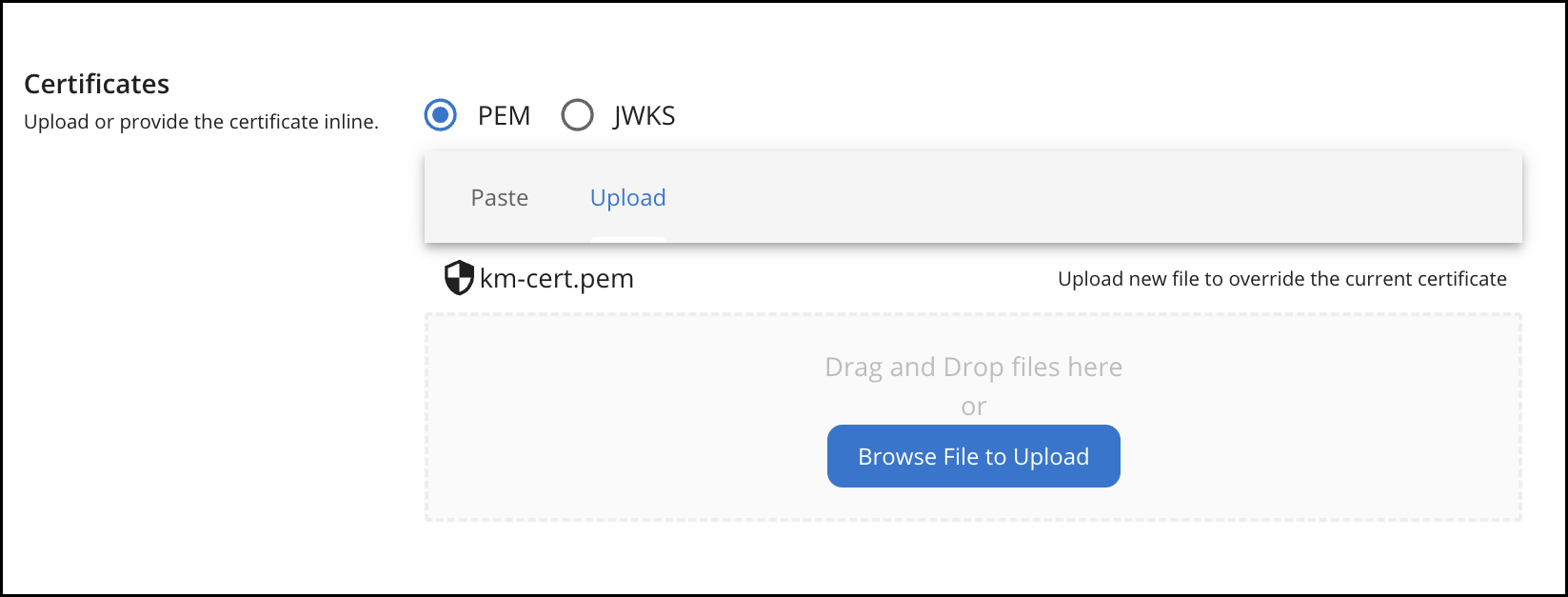The width and height of the screenshot is (1568, 597).
Task: Click the "Drag and Drop files here" text
Action: [973, 368]
